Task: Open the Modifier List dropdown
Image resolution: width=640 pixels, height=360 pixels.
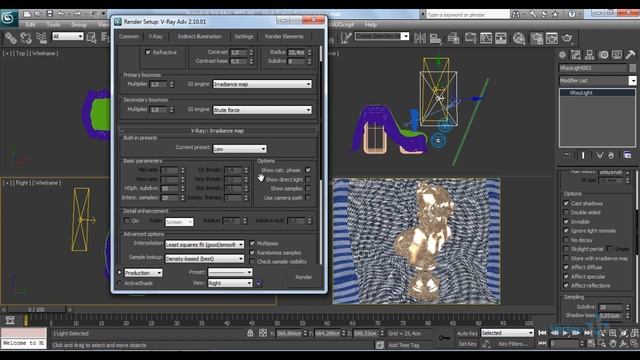Action: tap(598, 80)
